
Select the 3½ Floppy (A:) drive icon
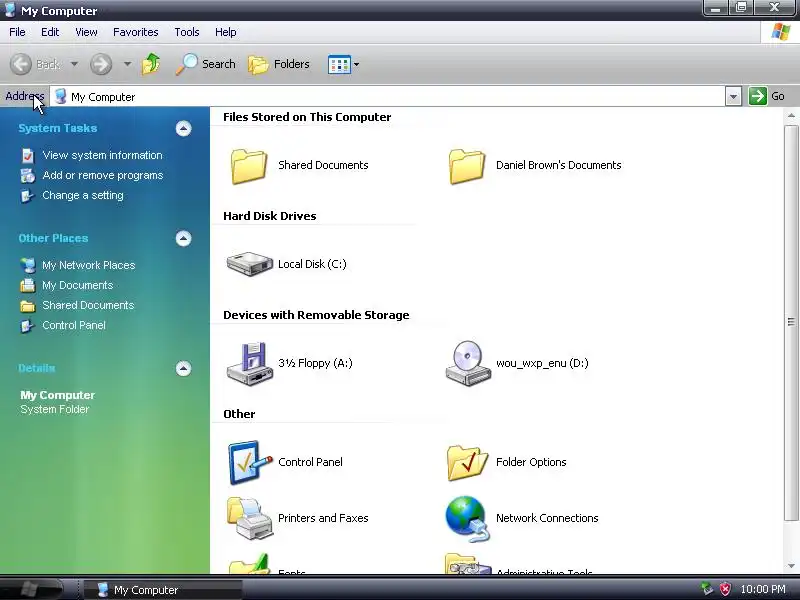[x=249, y=364]
